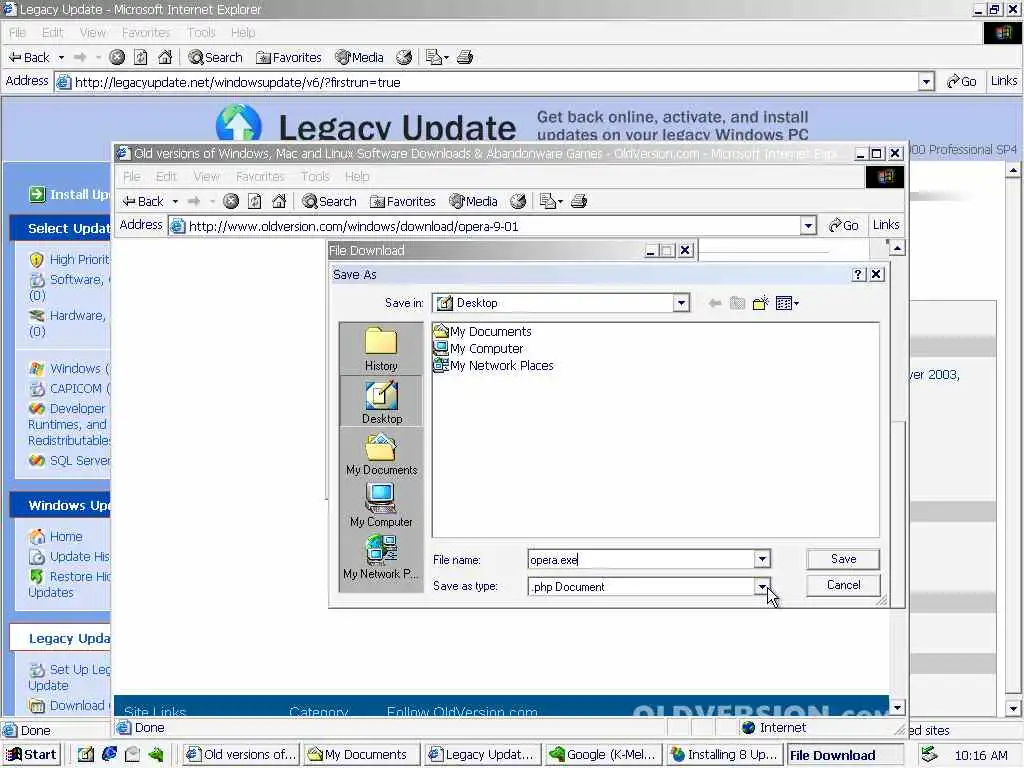Select My Network Places in file list

tap(494, 365)
